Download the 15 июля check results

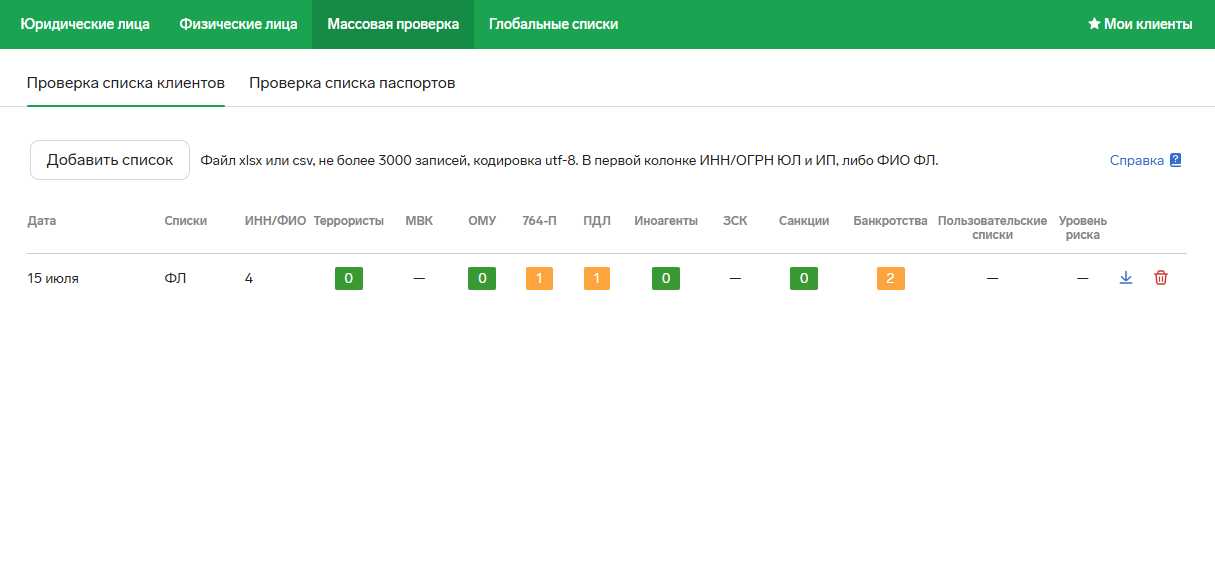1125,278
